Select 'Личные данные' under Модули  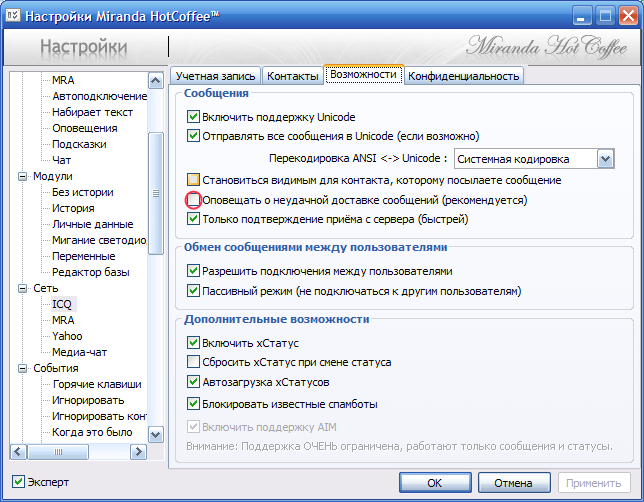click(x=92, y=224)
